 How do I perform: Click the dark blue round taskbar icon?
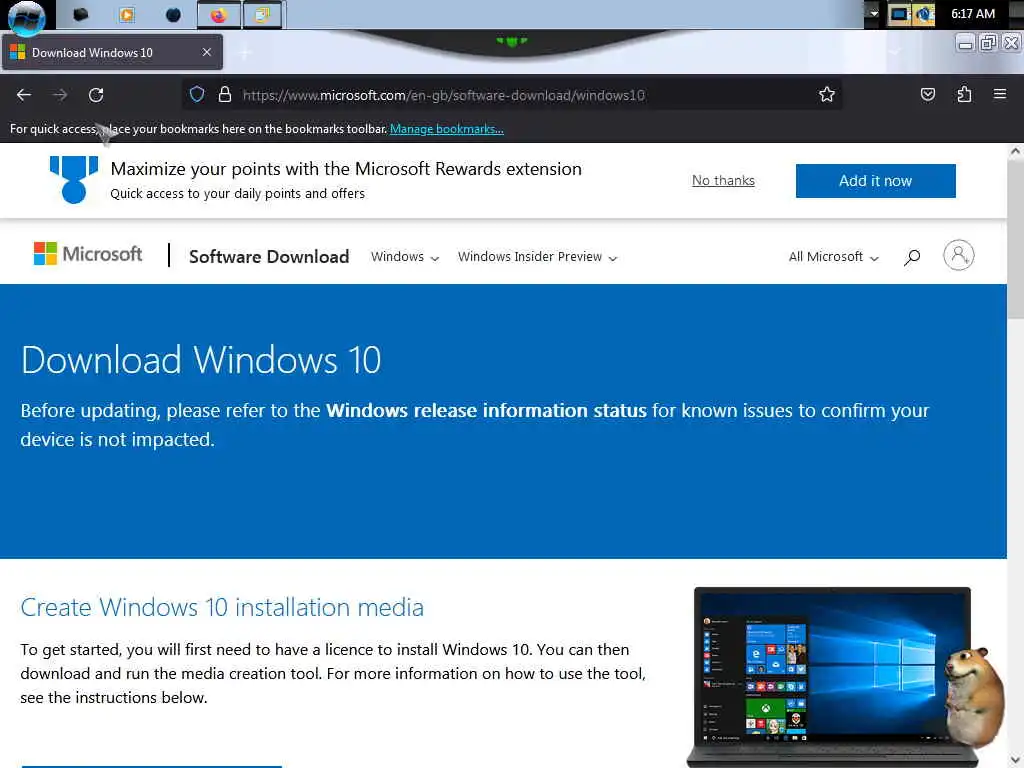173,14
